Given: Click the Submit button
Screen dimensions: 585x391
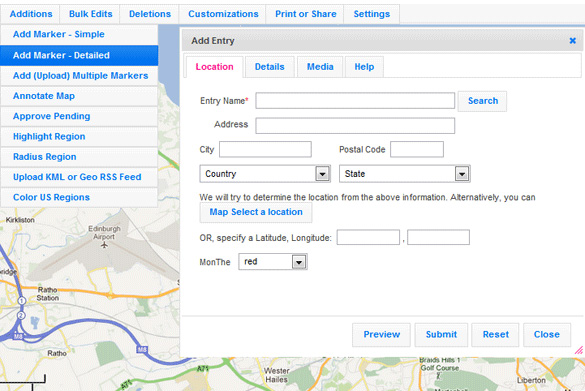Looking at the screenshot, I should click(441, 334).
